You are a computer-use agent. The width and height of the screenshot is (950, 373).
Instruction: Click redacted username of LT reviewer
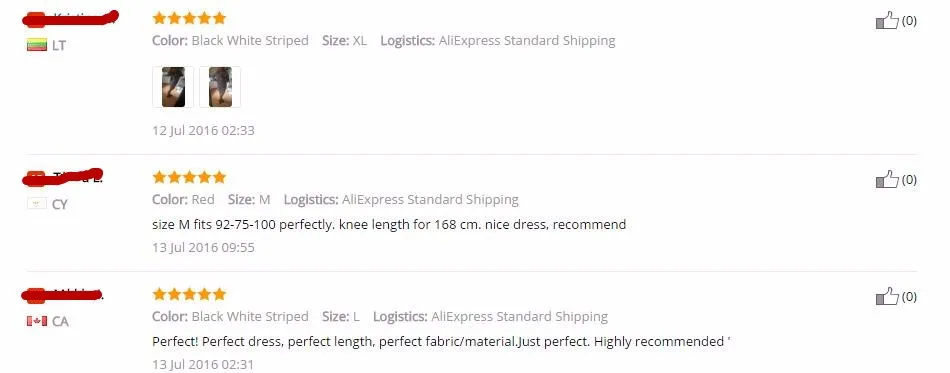(70, 19)
